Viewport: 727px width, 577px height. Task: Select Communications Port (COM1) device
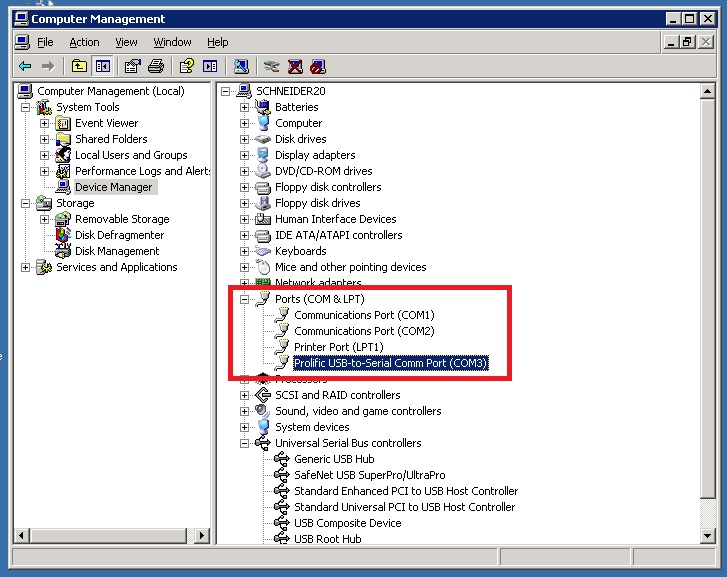click(x=363, y=315)
